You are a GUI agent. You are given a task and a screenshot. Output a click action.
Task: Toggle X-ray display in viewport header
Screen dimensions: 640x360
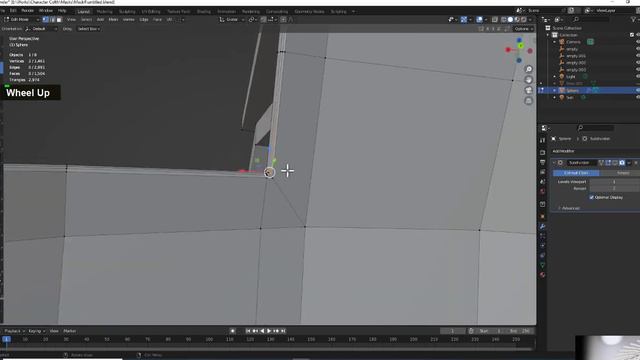pos(494,20)
